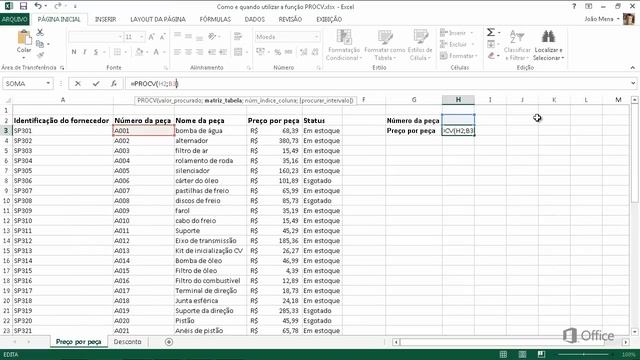Open the Inserir cells dropdown
640x360 pixels.
(457, 33)
